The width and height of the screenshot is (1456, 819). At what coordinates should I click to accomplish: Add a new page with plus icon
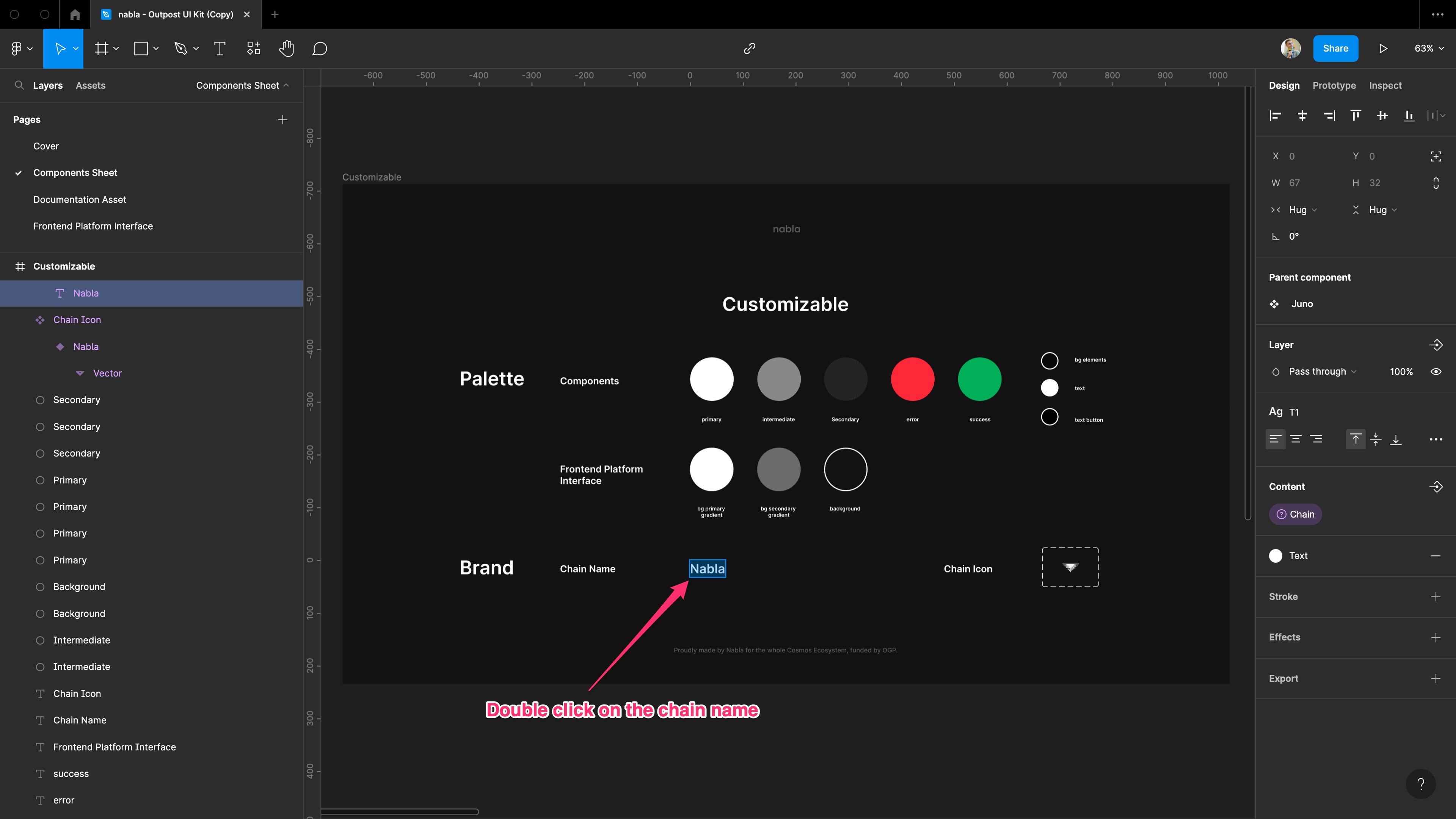pyautogui.click(x=282, y=120)
